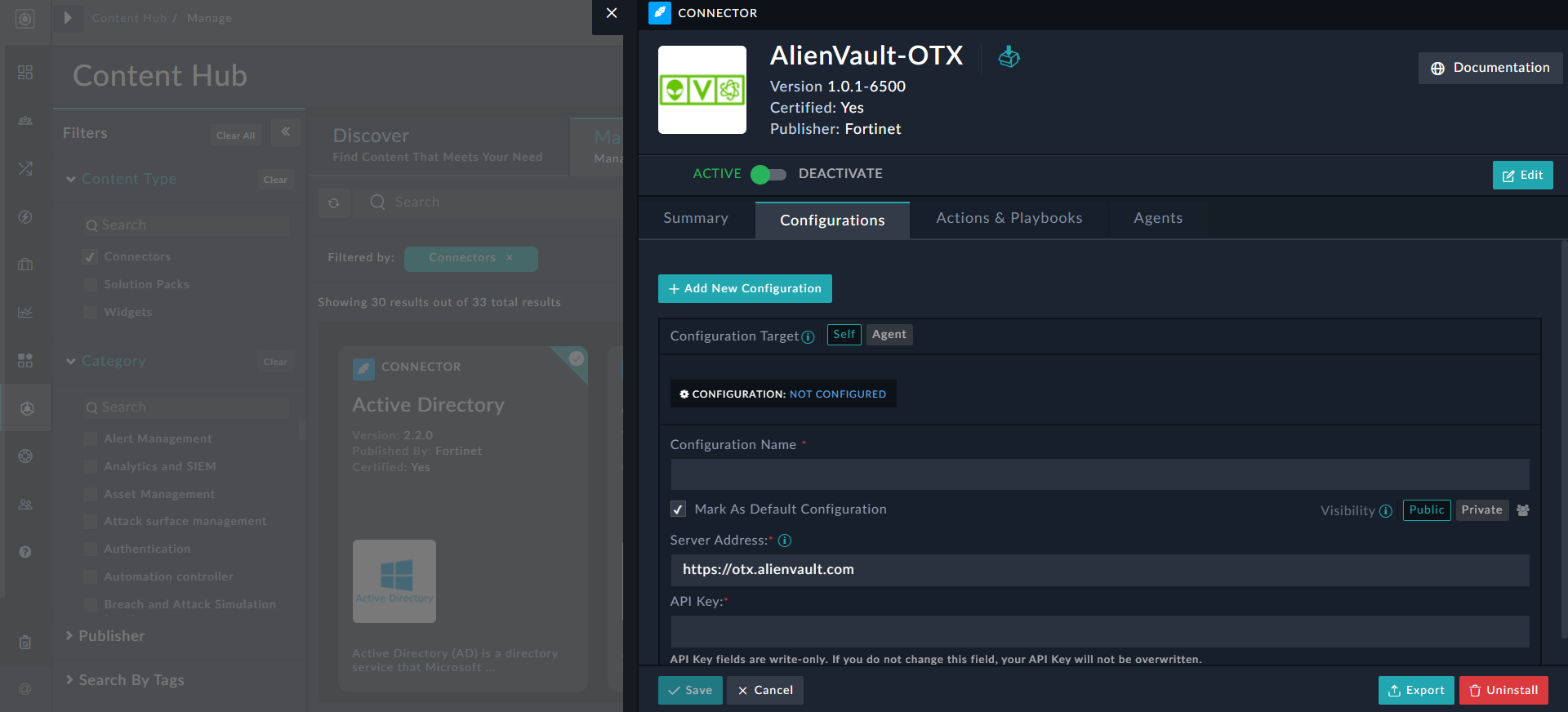The height and width of the screenshot is (712, 1568).
Task: Uninstall the AlienVault-OTX connector
Action: tap(1503, 690)
